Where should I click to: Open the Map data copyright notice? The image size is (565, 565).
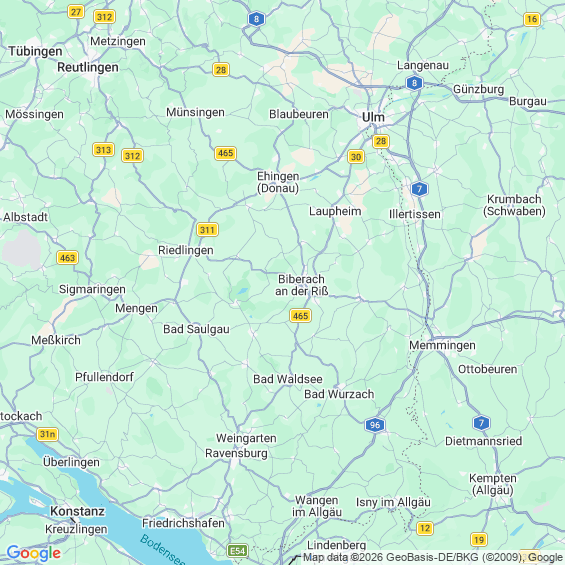click(x=433, y=557)
